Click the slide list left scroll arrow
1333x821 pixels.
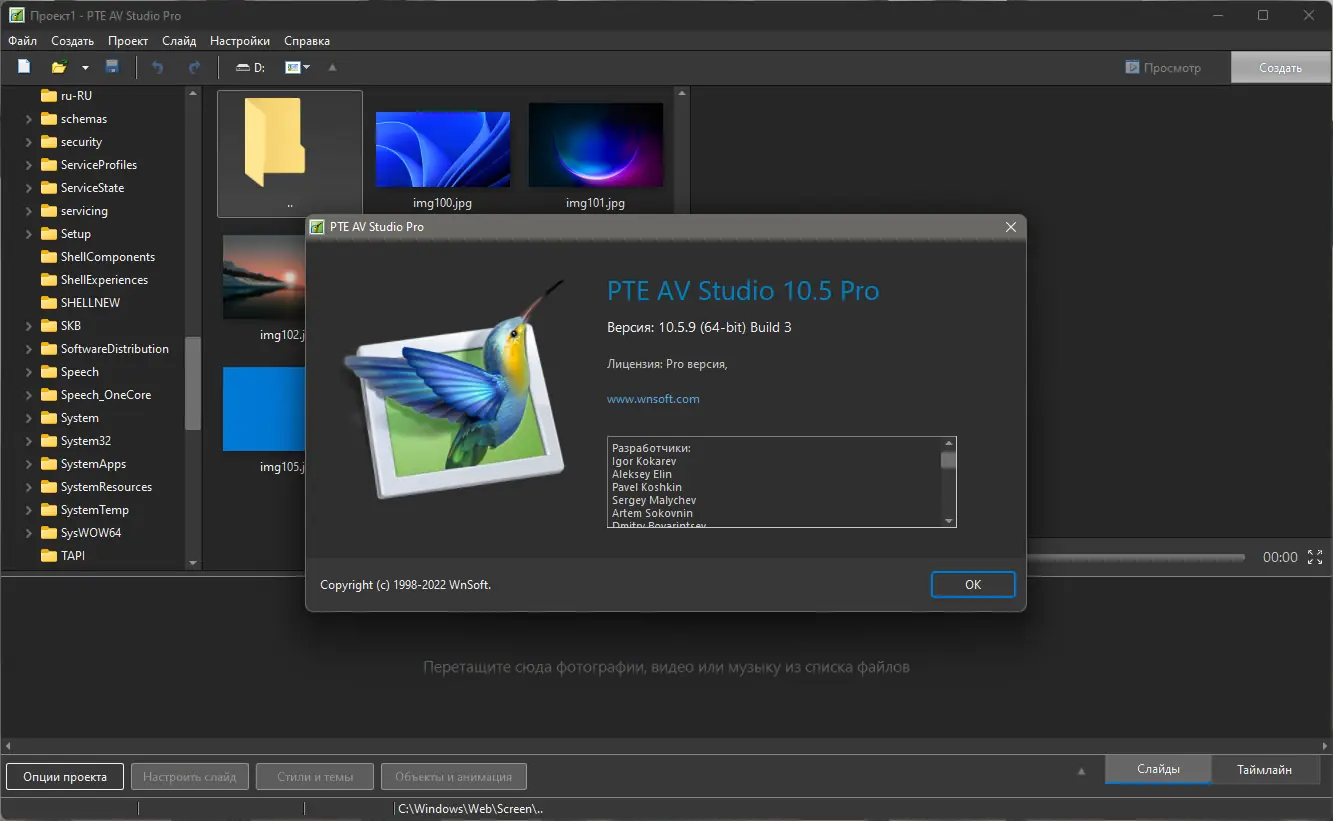tap(7, 745)
